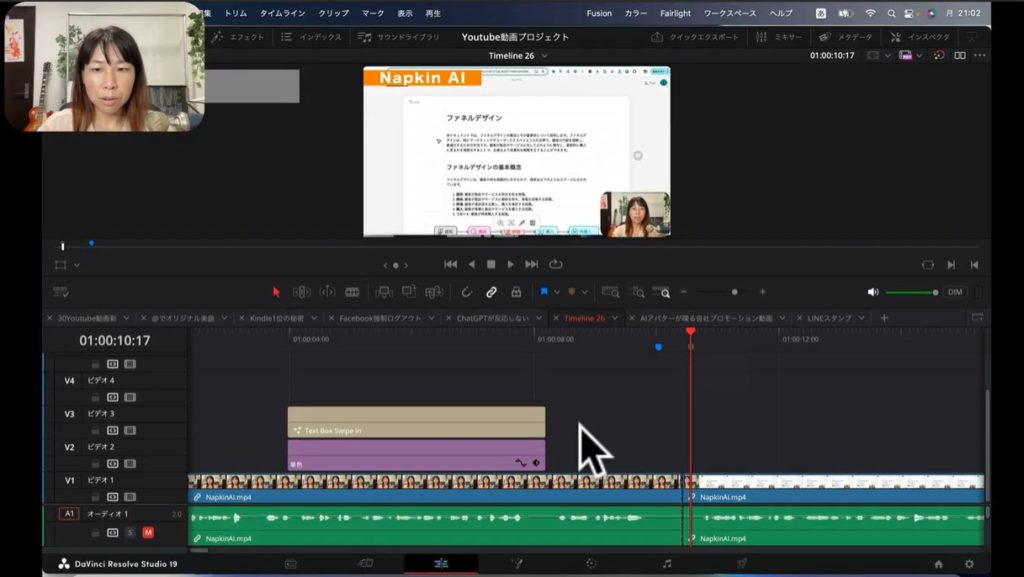The height and width of the screenshot is (577, 1024).
Task: Activate the Blade edit mode tool
Action: pyautogui.click(x=352, y=292)
